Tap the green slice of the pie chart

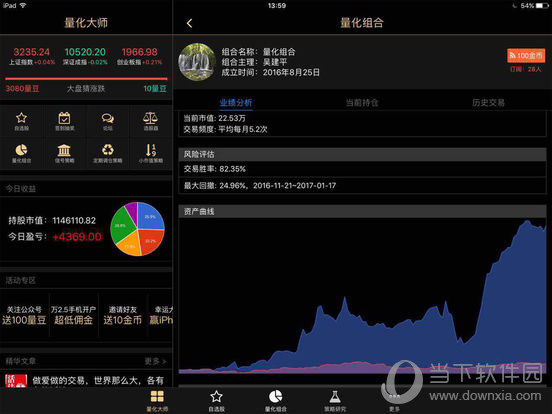coord(121,227)
